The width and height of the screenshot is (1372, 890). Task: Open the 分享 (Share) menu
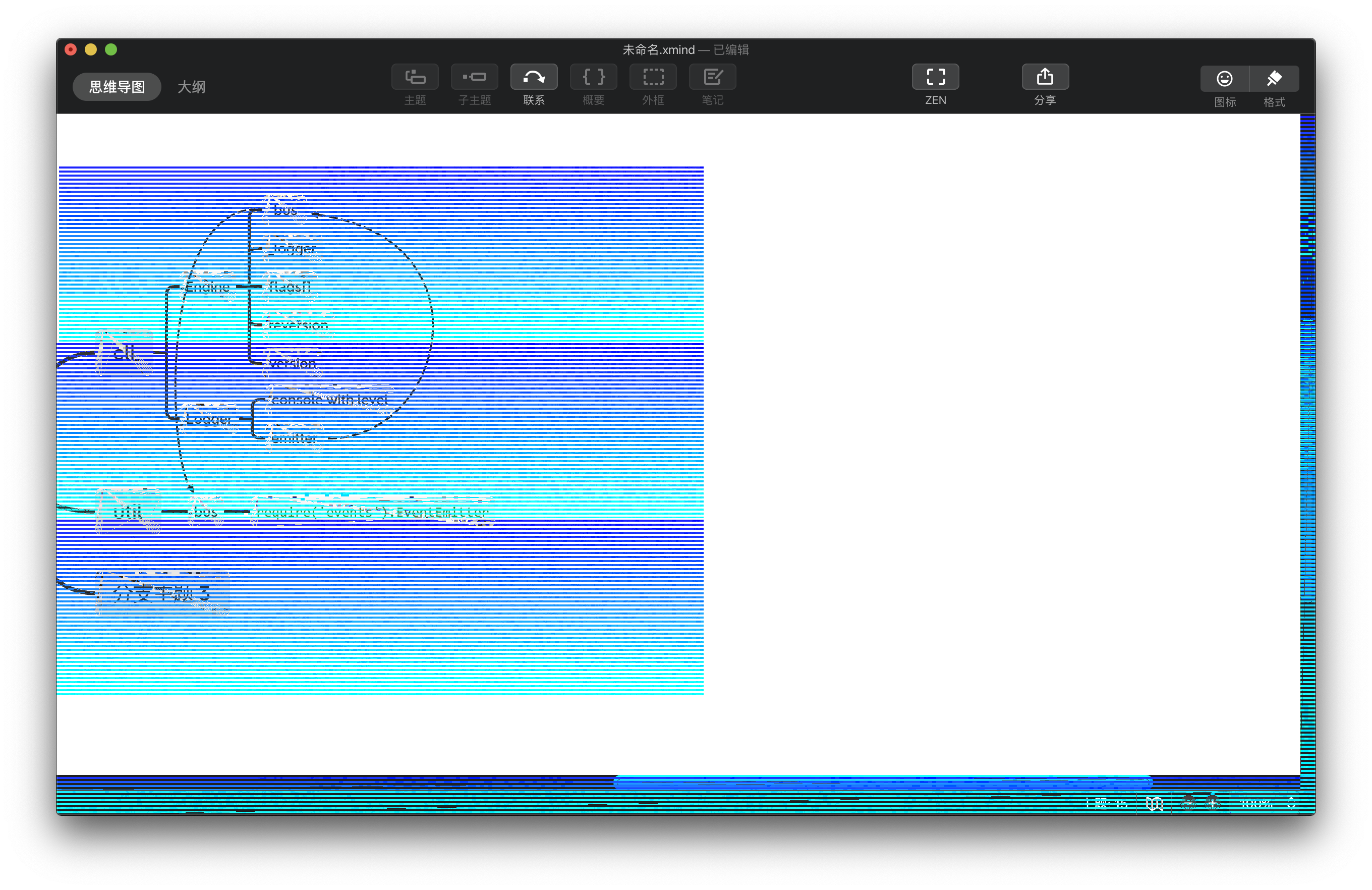1045,77
